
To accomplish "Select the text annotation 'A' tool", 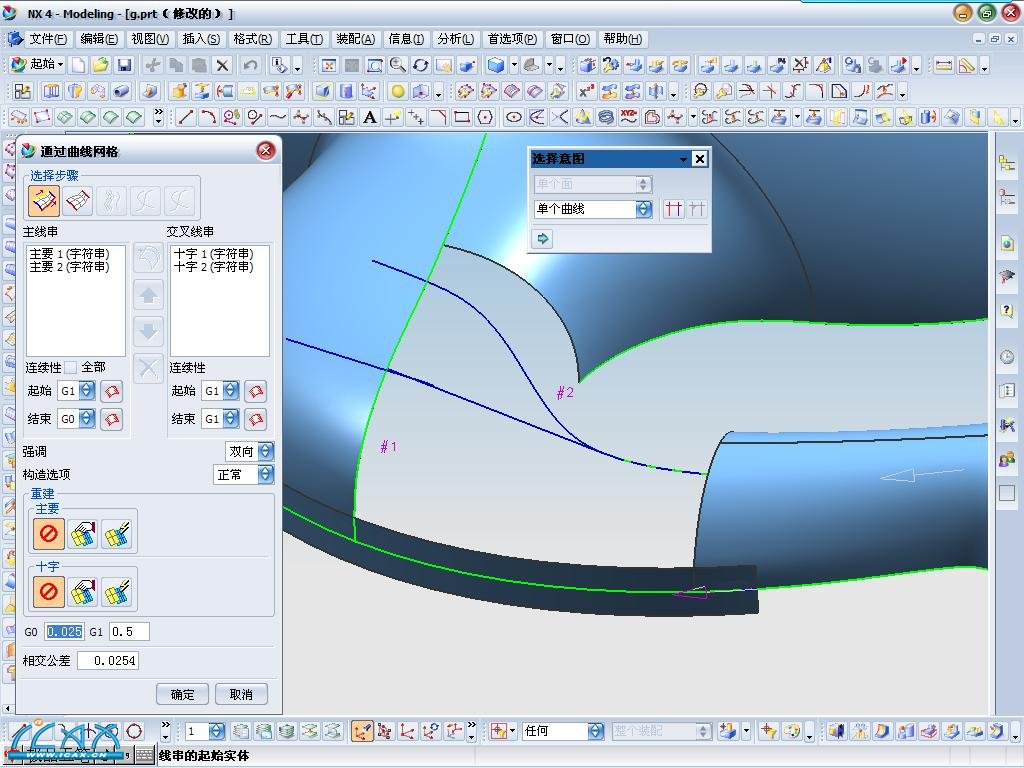I will [x=370, y=117].
